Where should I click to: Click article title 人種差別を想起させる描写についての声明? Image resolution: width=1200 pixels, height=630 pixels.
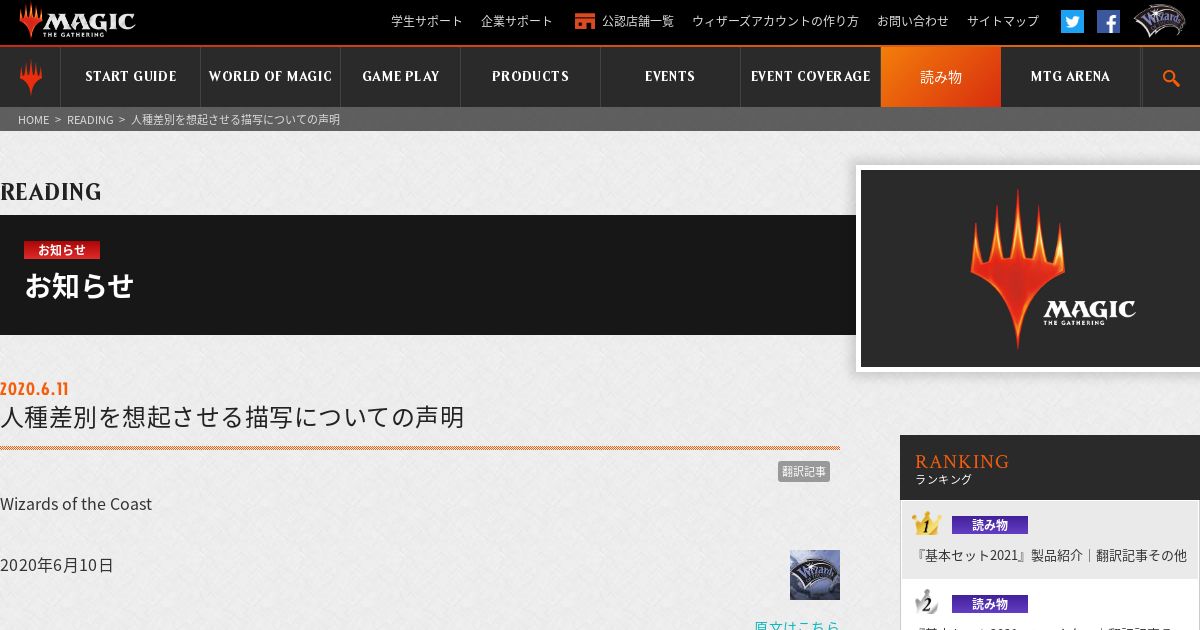click(232, 417)
